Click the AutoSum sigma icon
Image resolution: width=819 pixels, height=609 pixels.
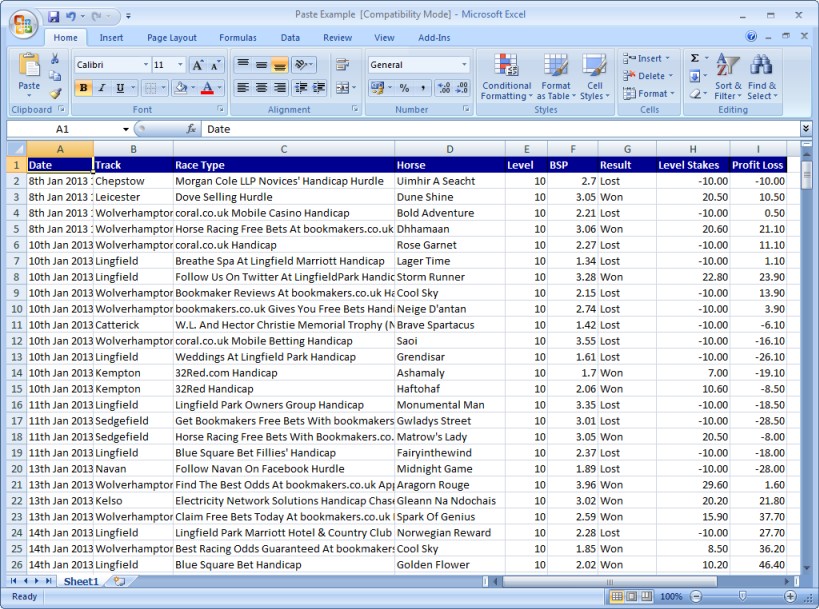pyautogui.click(x=695, y=58)
